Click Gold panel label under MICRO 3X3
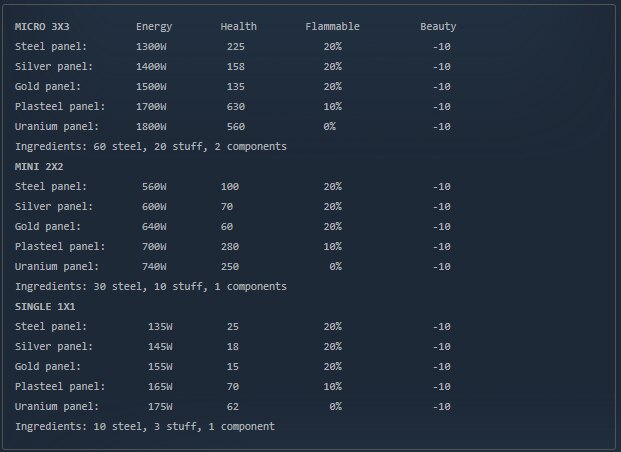Screen dimensions: 621x452 pos(48,87)
